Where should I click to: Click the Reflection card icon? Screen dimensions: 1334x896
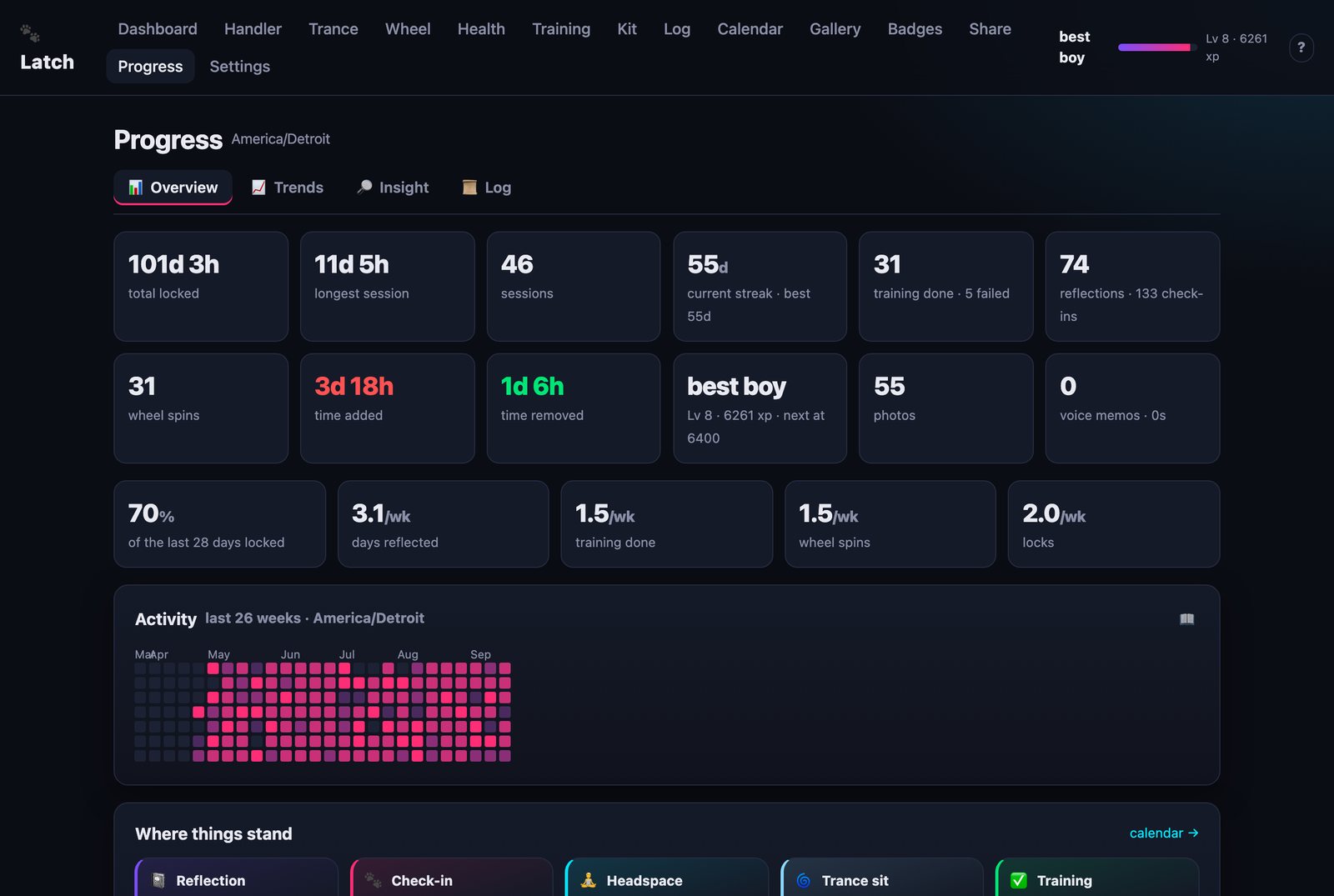tap(158, 880)
